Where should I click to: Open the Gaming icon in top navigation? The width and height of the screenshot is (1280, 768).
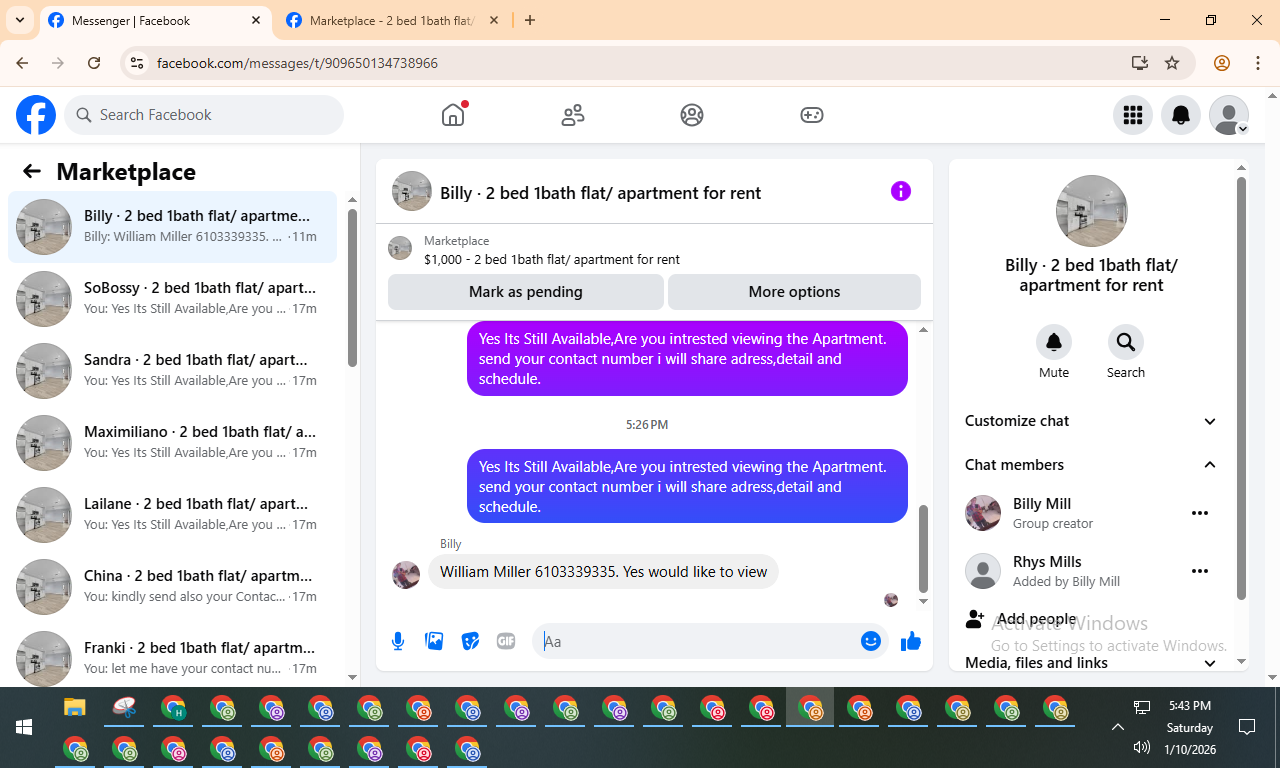click(812, 115)
